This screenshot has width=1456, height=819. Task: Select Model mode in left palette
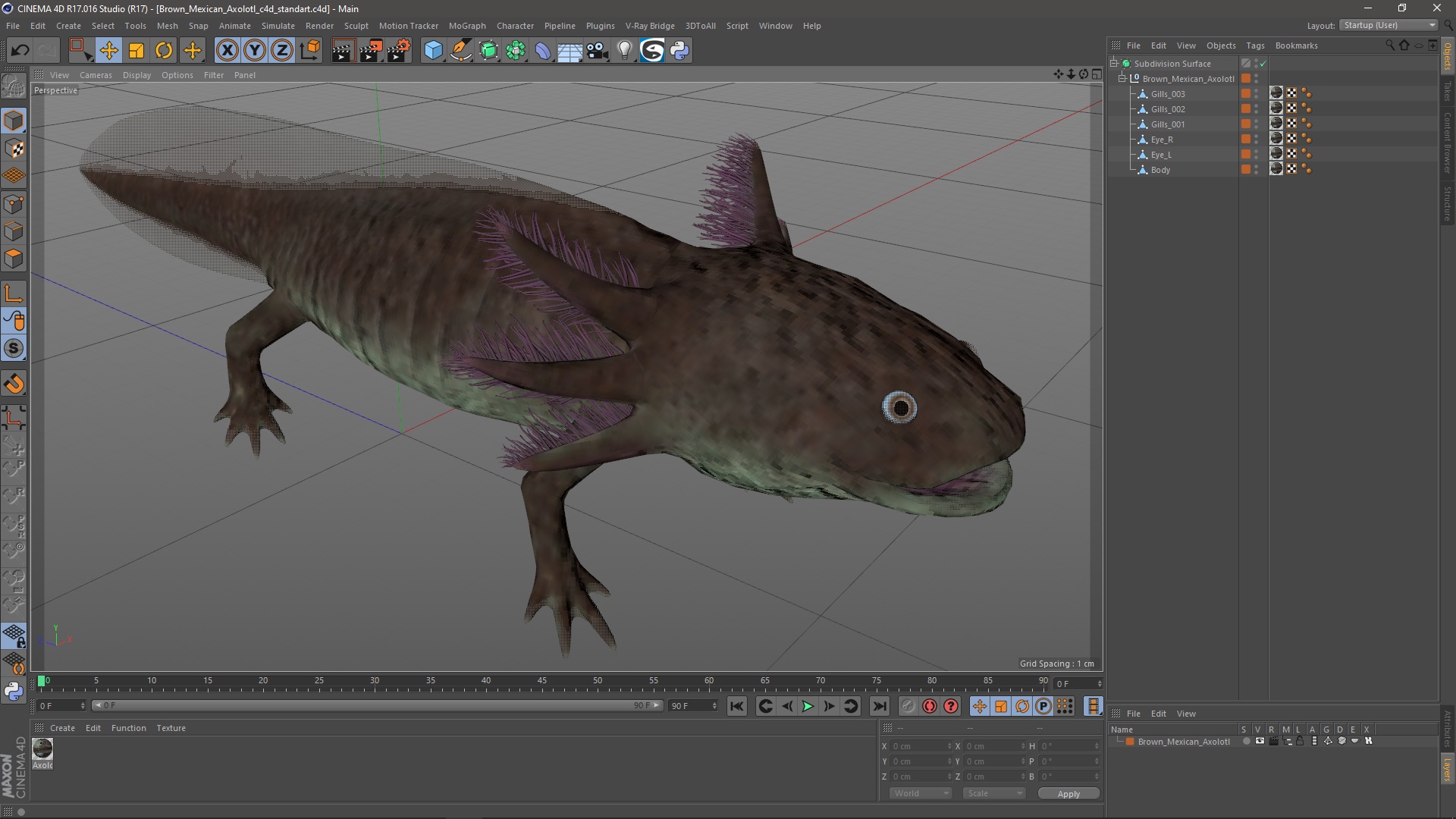point(14,121)
